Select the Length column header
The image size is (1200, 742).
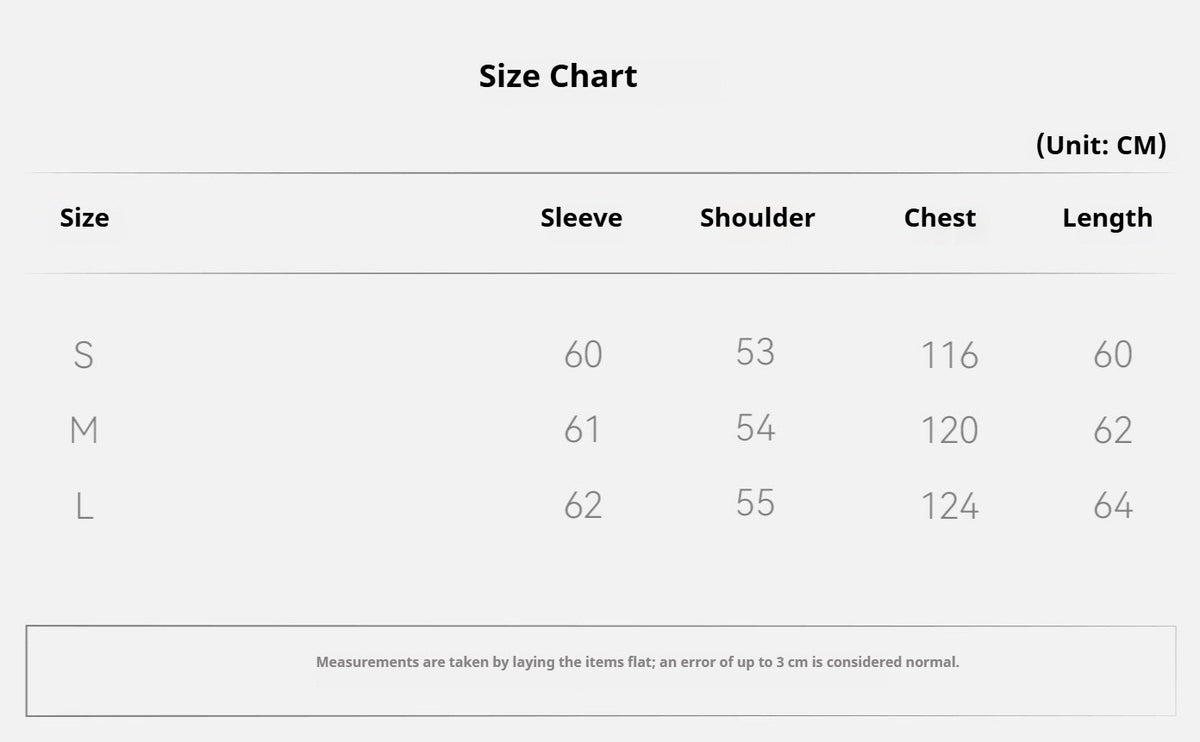1107,219
